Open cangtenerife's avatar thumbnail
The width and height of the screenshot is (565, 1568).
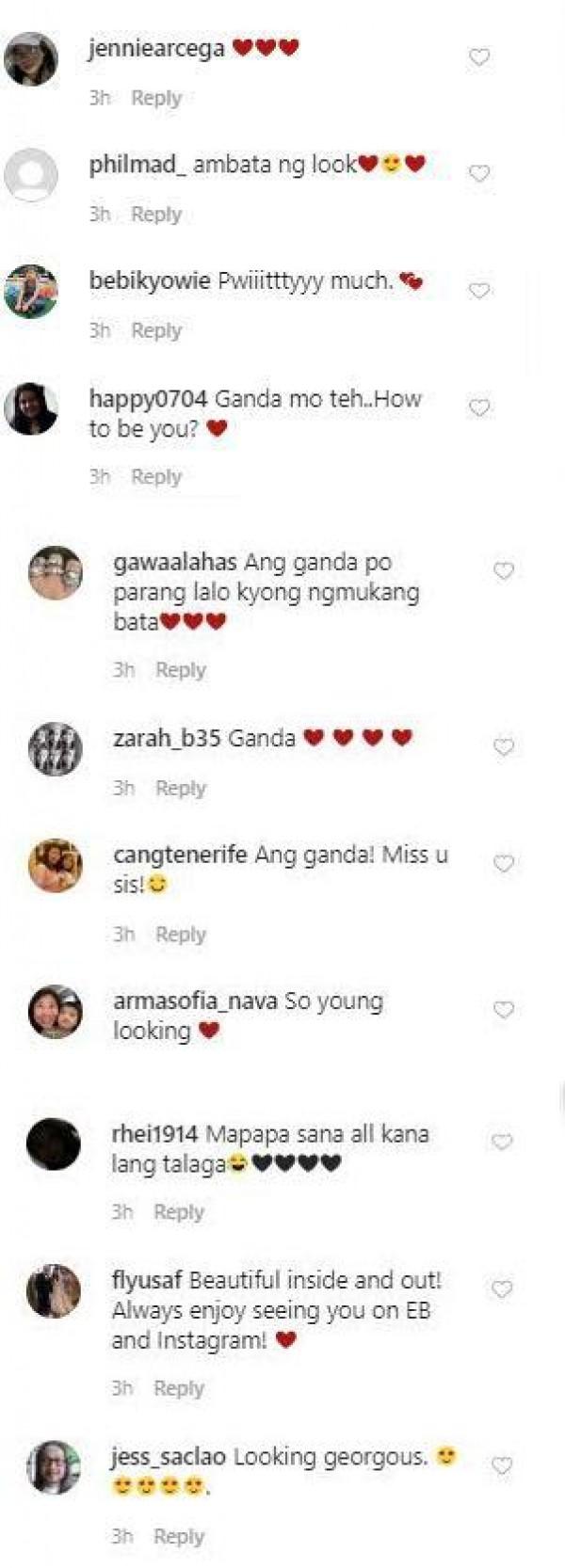click(x=56, y=865)
